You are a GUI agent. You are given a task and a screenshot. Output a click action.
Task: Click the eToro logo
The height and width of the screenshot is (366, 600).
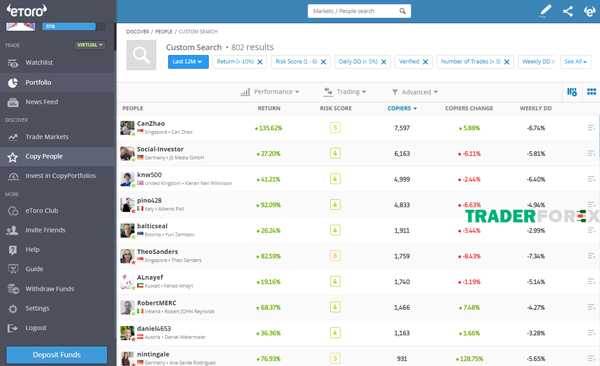27,11
